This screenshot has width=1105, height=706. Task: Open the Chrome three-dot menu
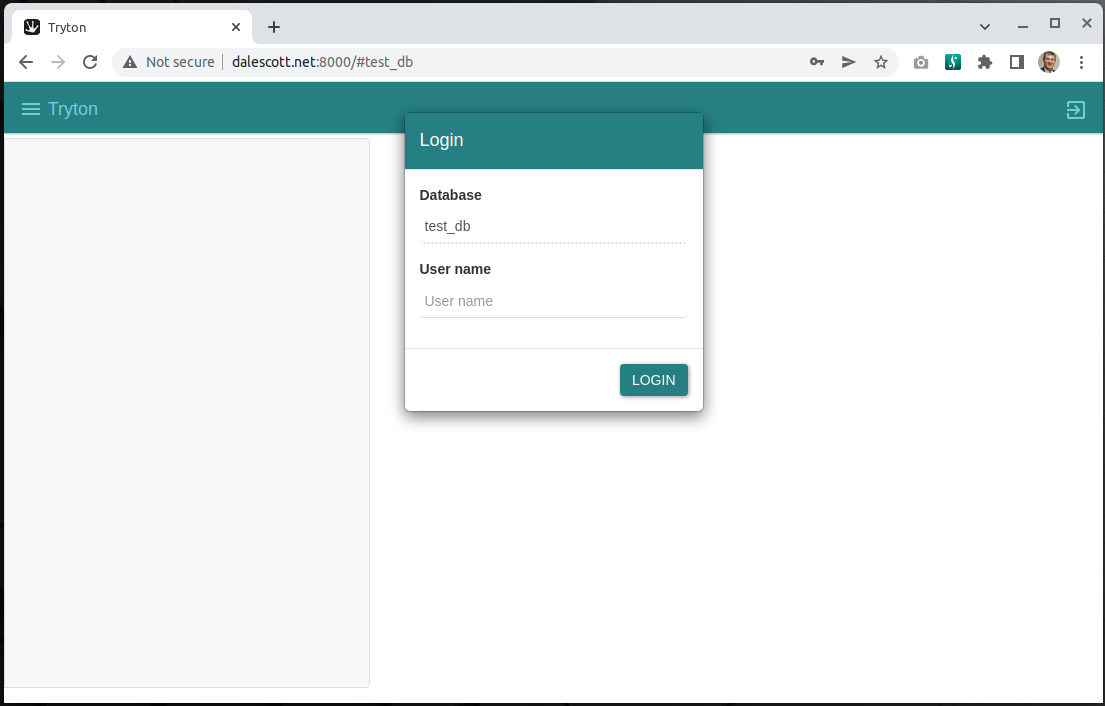[x=1081, y=62]
